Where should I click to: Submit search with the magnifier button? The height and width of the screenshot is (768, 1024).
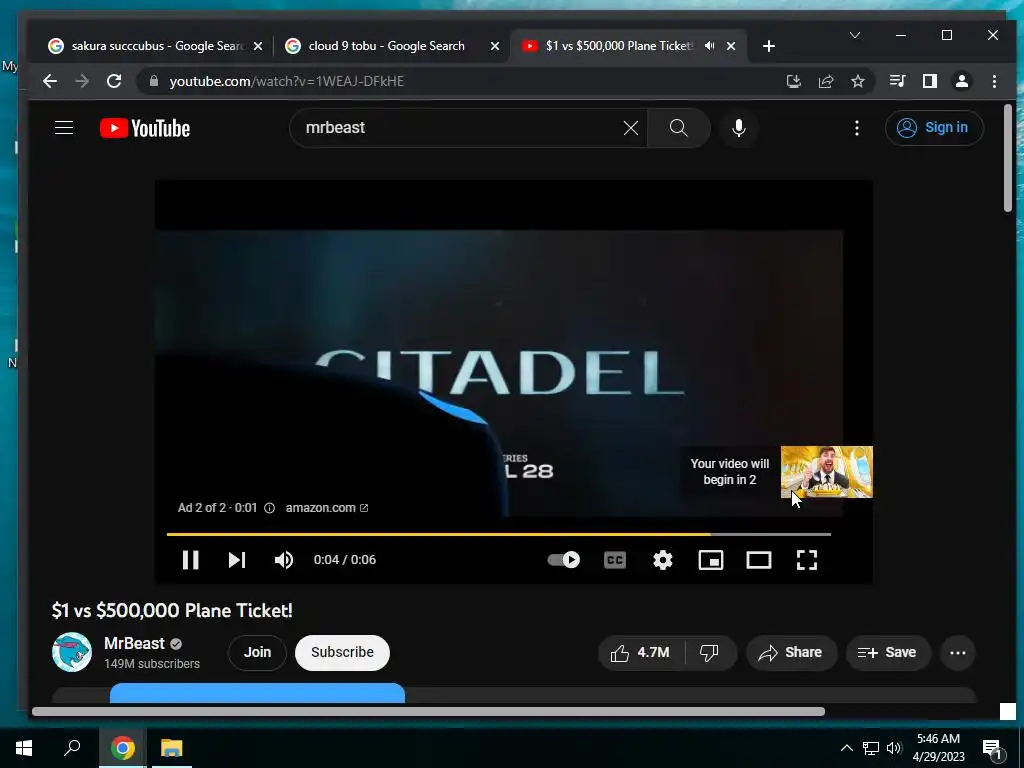679,128
